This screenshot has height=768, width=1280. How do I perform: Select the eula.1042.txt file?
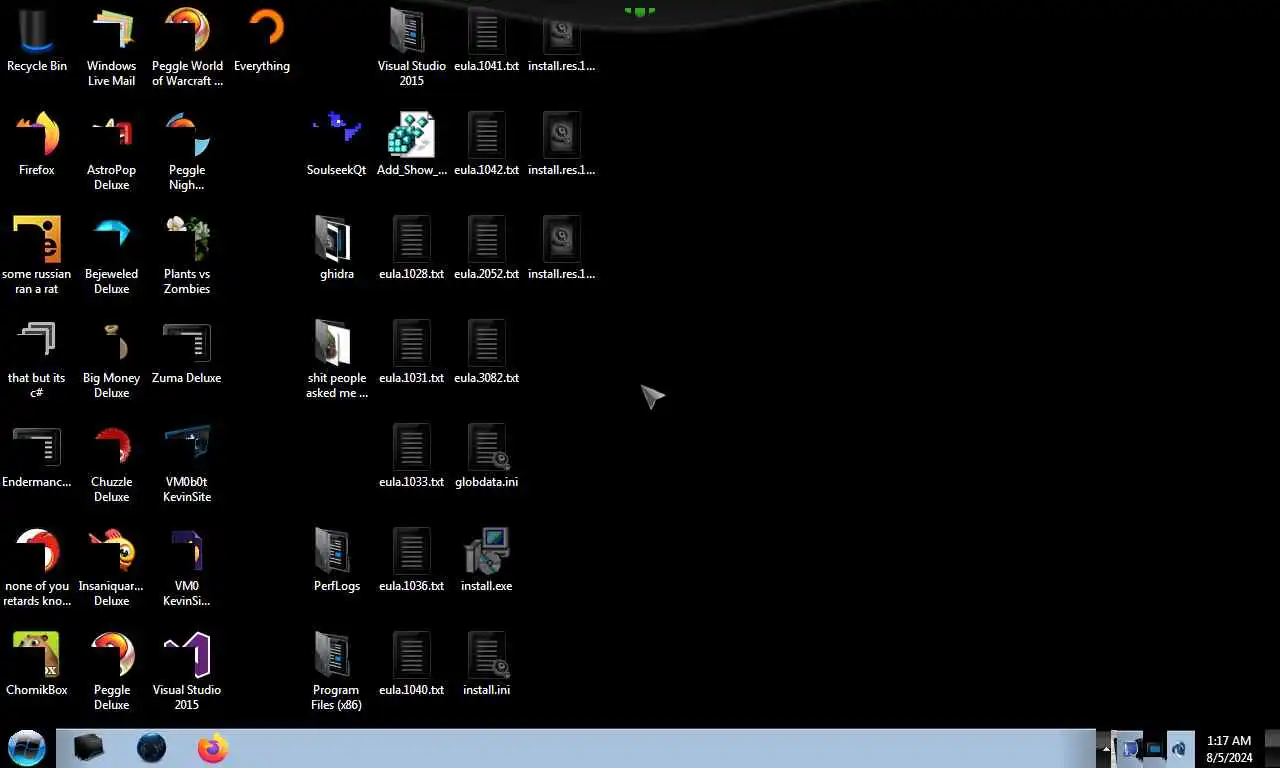pyautogui.click(x=487, y=144)
